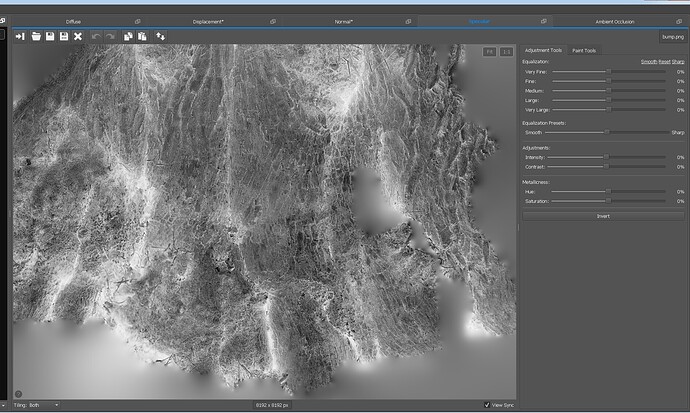Viewport: 690px width, 413px height.
Task: Open the Tiling dropdown set to Both
Action: pyautogui.click(x=44, y=405)
